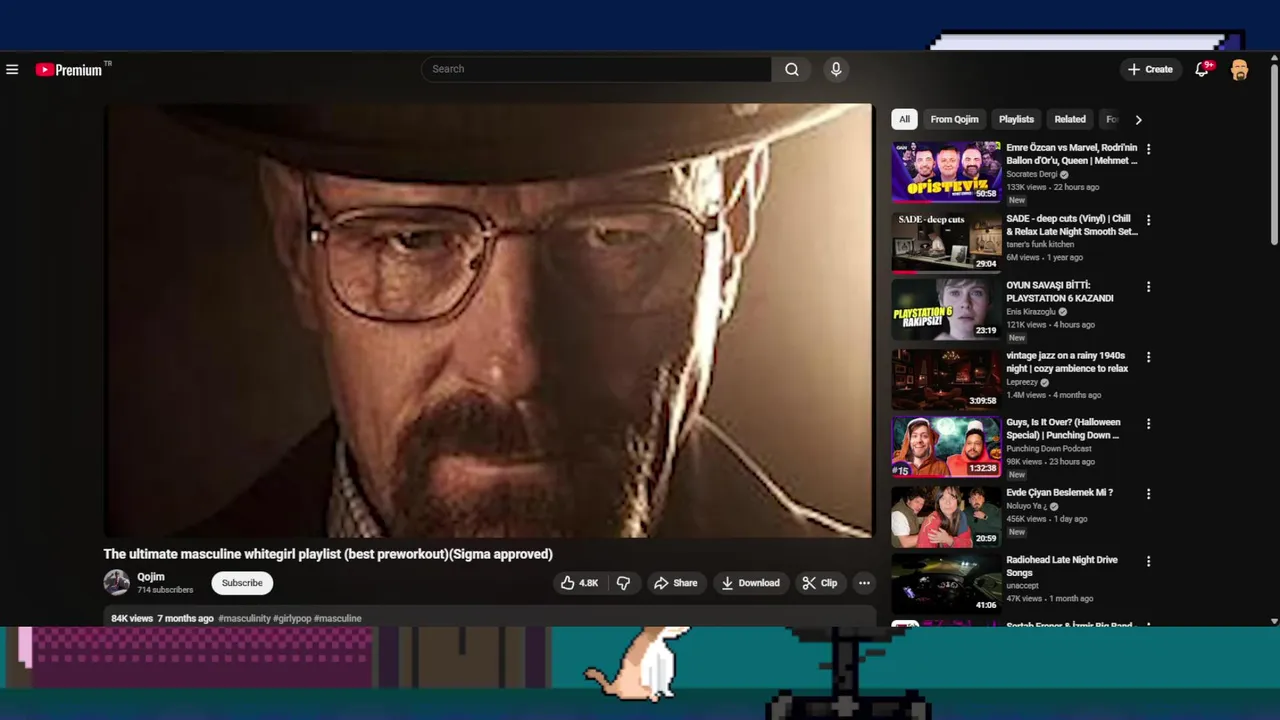Open options for Emre Özcan vs Marvel video
Image resolution: width=1280 pixels, height=720 pixels.
[1148, 149]
